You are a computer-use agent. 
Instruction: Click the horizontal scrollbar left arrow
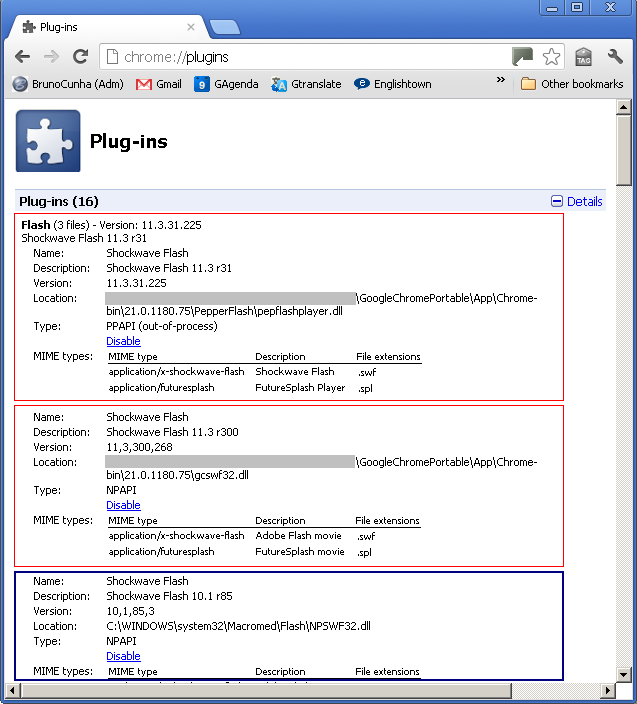pyautogui.click(x=12, y=690)
